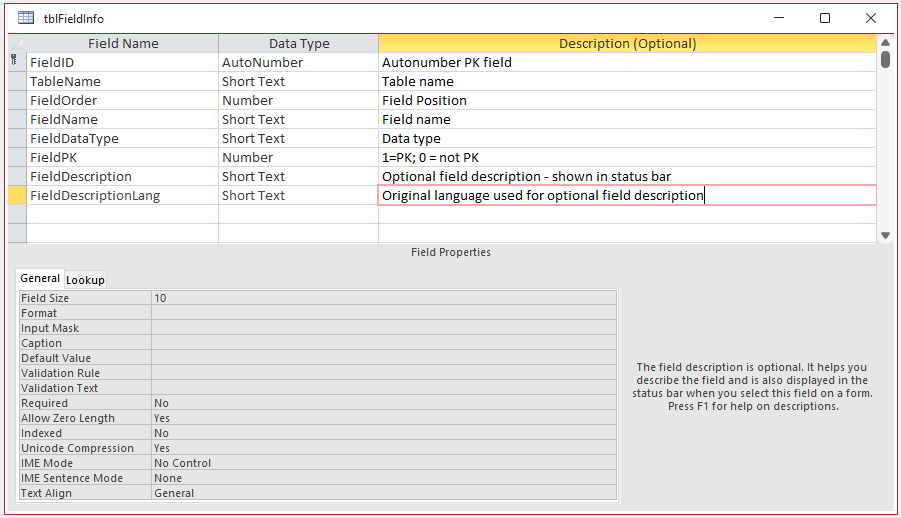
Task: Click scroll up arrow of field grid
Action: tap(885, 43)
